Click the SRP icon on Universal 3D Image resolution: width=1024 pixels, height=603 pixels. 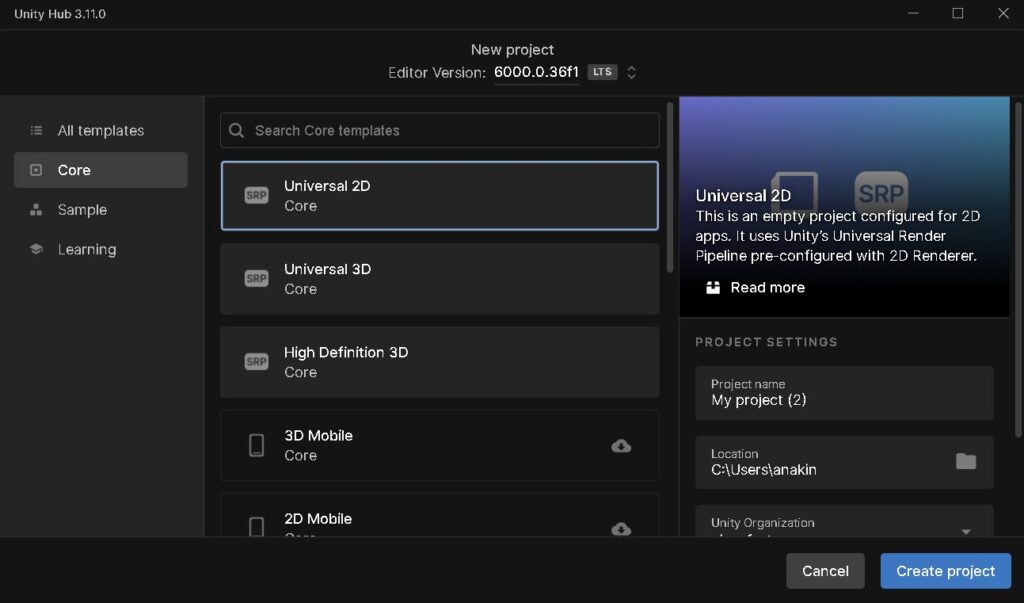click(x=256, y=278)
